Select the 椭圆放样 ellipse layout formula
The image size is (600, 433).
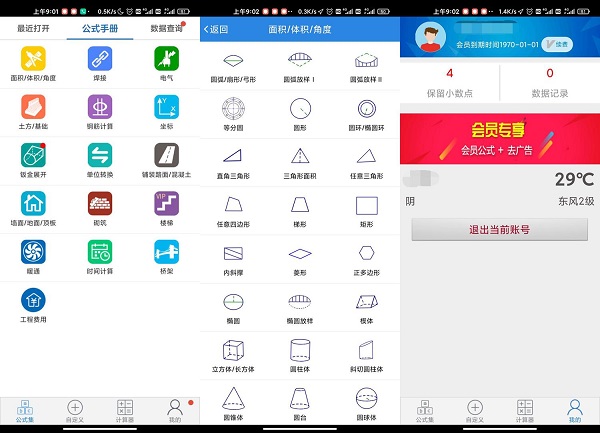(300, 308)
